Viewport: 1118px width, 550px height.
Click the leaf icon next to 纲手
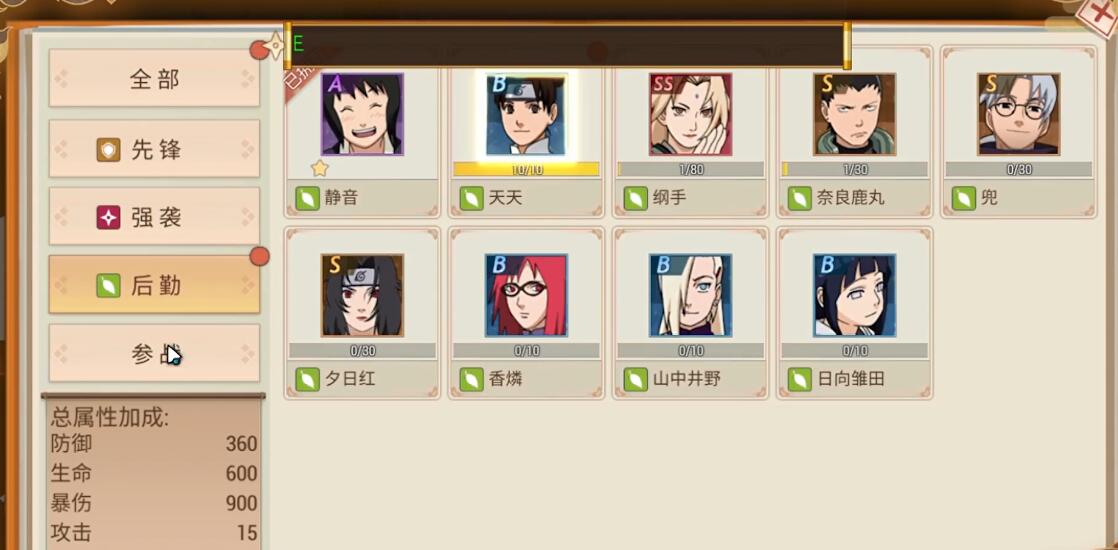pos(635,198)
